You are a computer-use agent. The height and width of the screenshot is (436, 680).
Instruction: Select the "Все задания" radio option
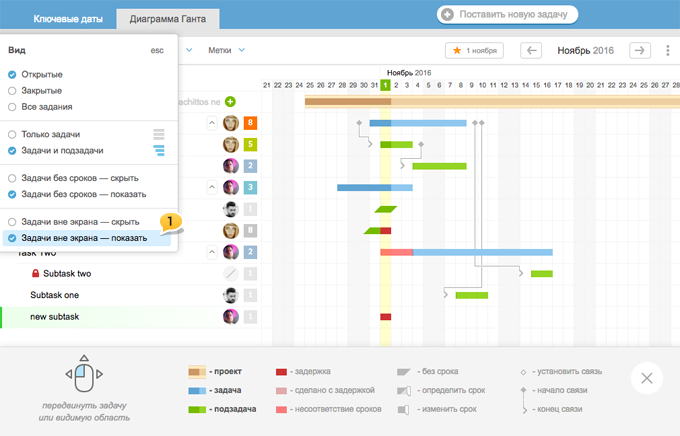[12, 106]
